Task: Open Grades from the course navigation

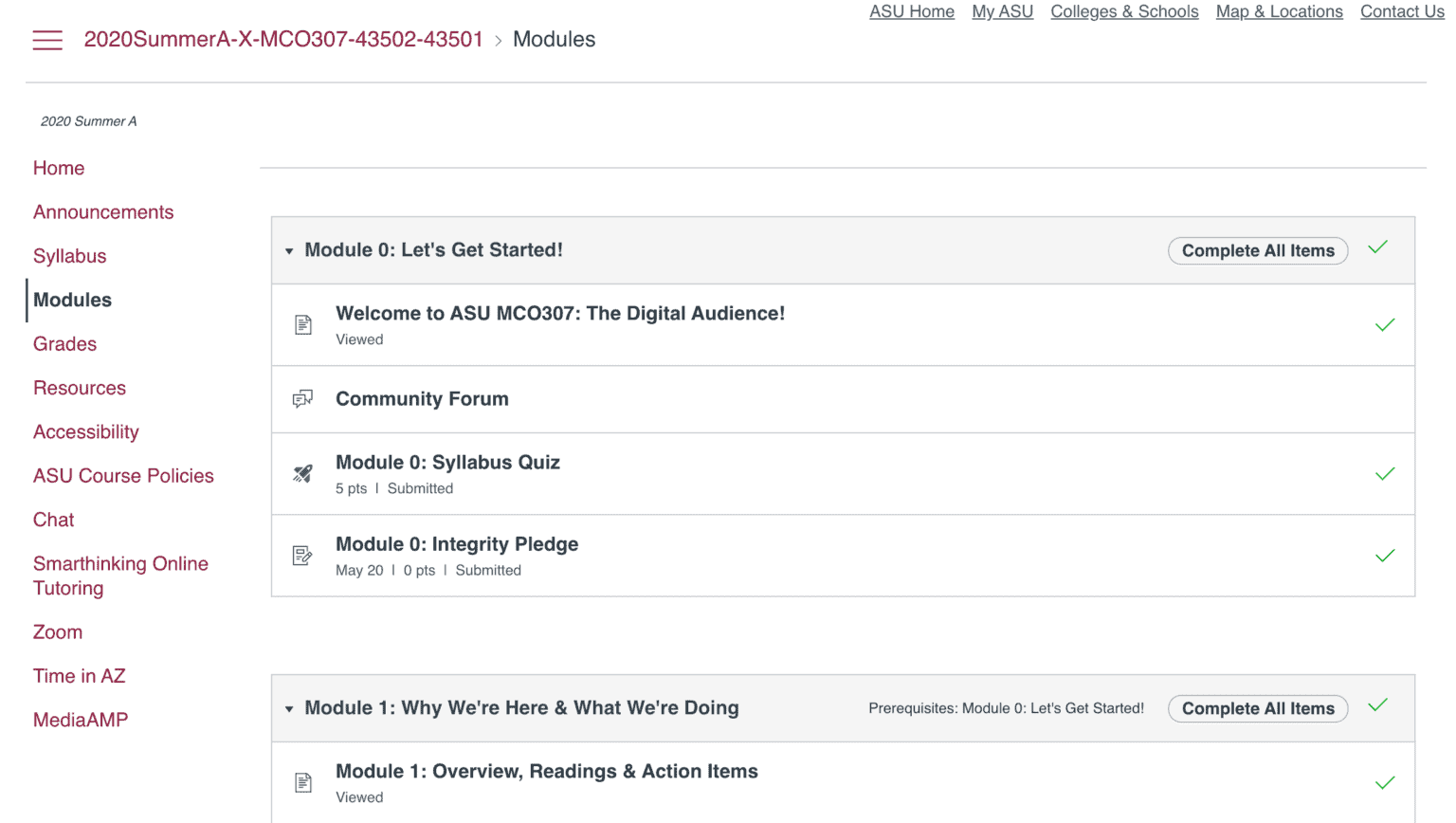Action: coord(64,343)
